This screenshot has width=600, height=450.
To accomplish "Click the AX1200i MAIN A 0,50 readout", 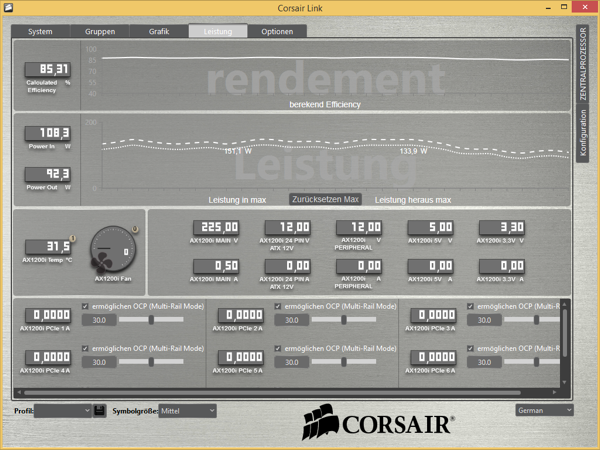I will (x=216, y=266).
